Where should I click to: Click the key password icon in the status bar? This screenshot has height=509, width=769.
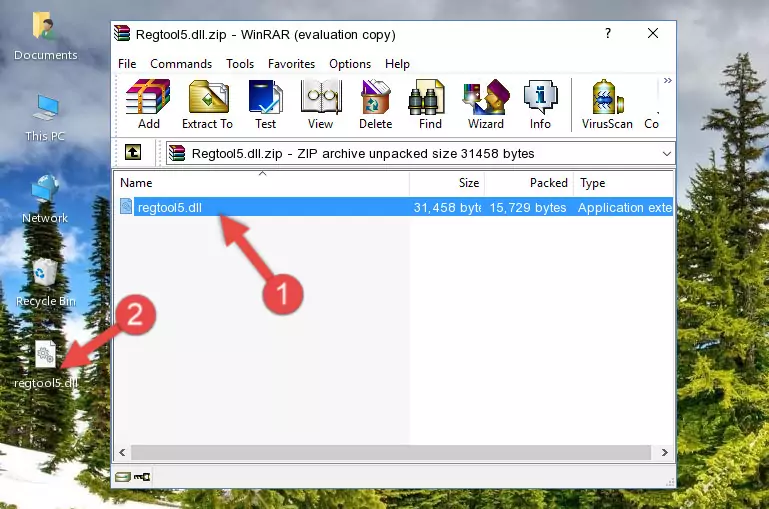(142, 476)
